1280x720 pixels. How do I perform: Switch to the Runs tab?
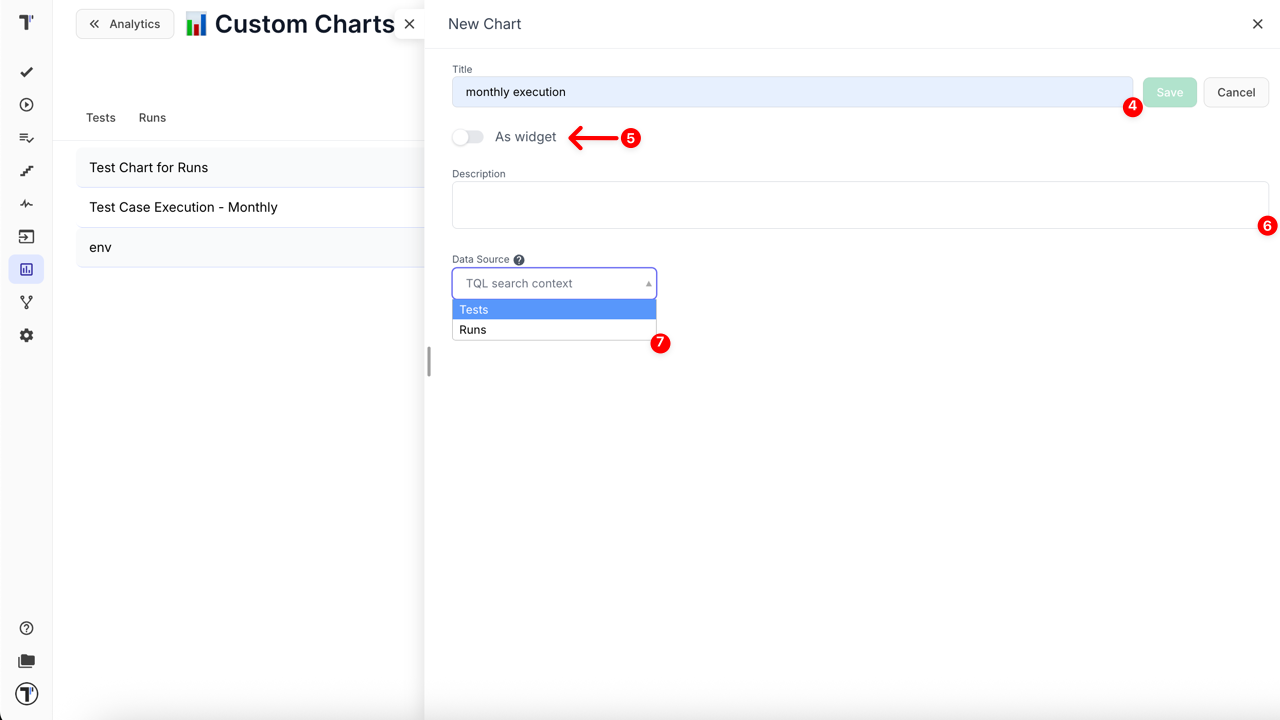[152, 118]
